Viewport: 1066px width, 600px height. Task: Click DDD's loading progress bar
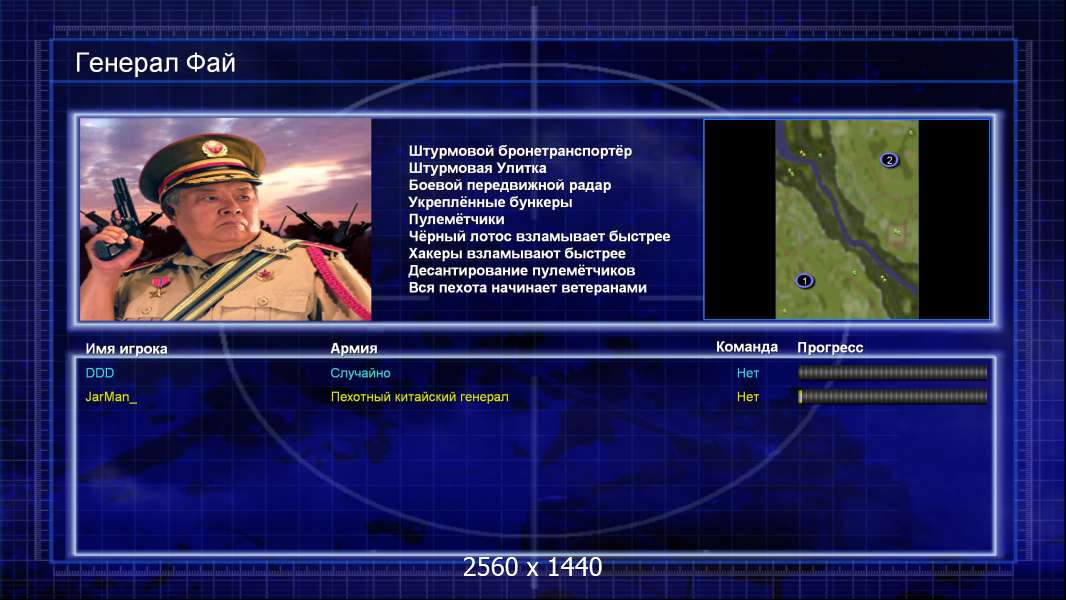(x=893, y=372)
